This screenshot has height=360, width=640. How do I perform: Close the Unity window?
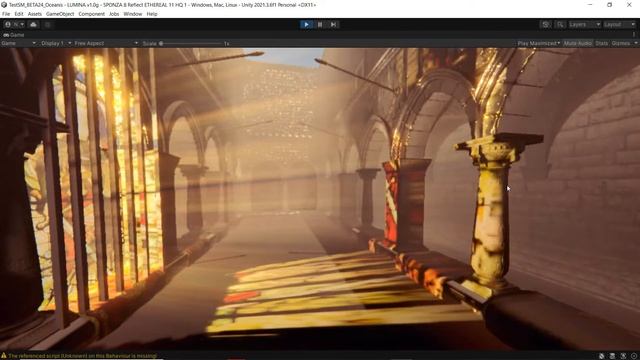[x=629, y=4]
